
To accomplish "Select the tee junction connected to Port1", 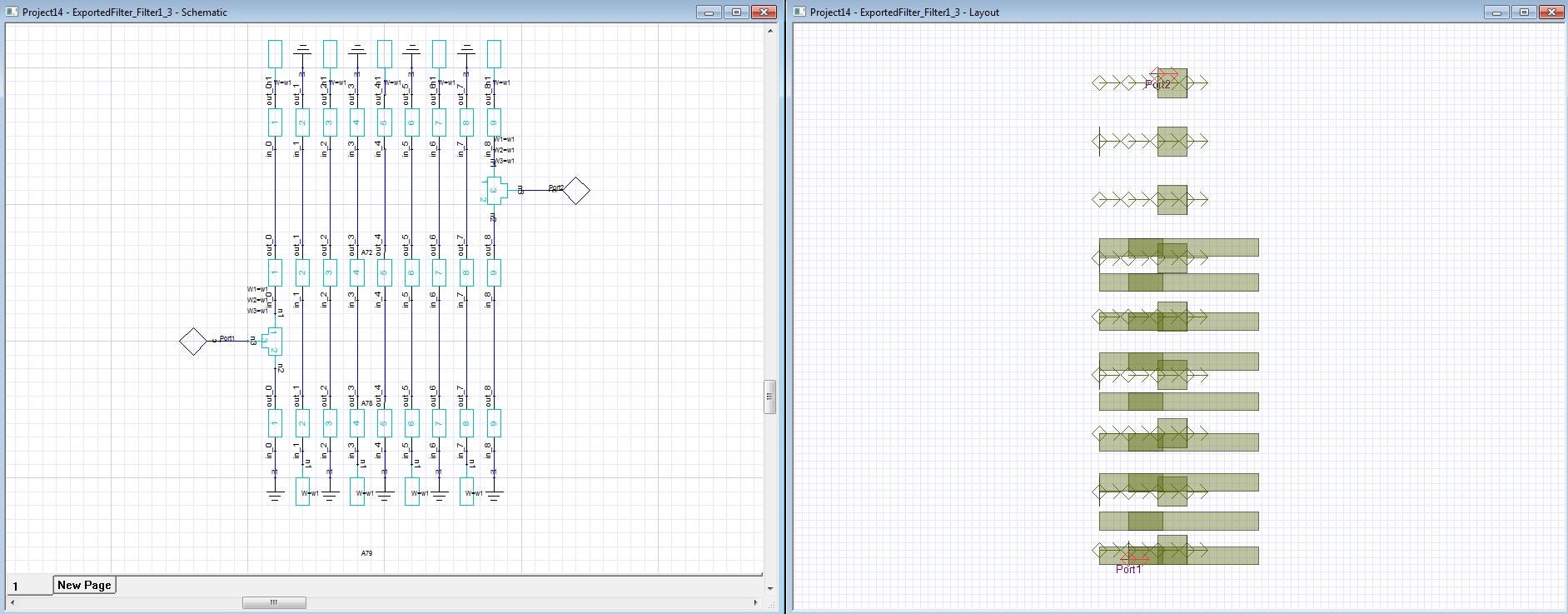I will (272, 342).
